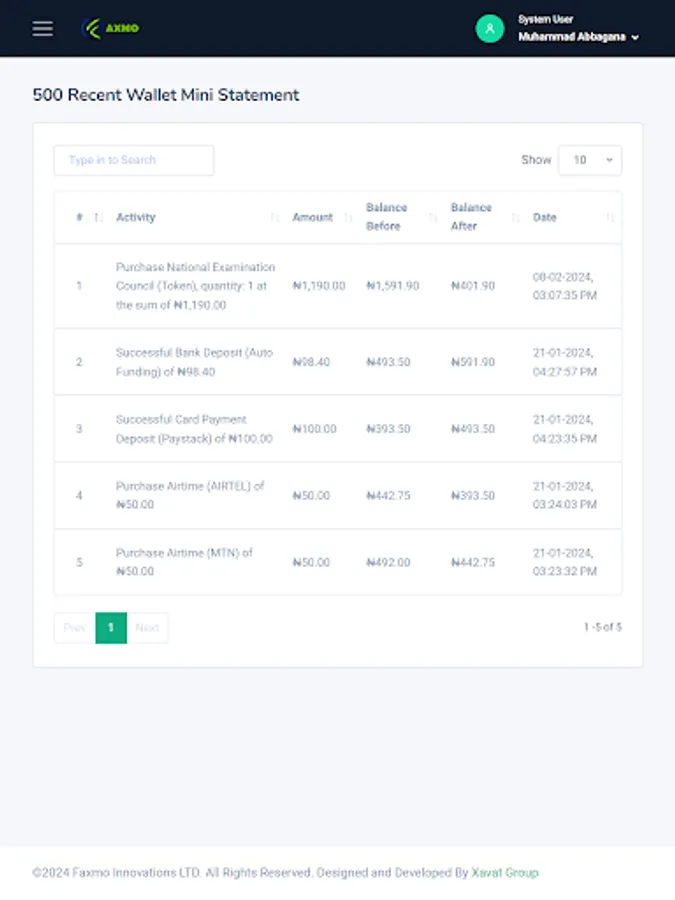Open the Show 10 entries dropdown
This screenshot has width=675, height=900.
590,160
